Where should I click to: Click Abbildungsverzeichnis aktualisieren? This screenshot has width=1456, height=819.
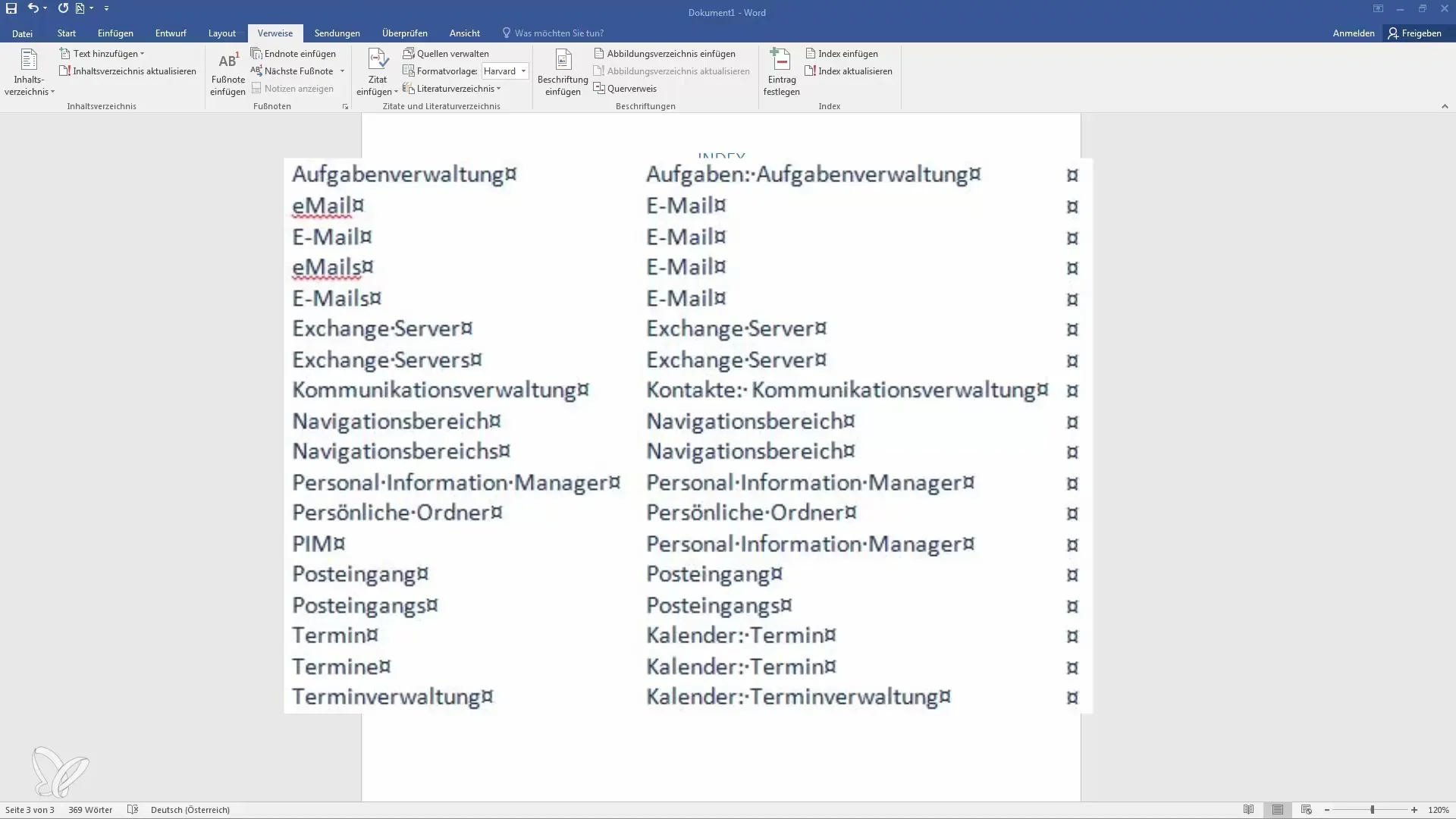click(x=671, y=71)
